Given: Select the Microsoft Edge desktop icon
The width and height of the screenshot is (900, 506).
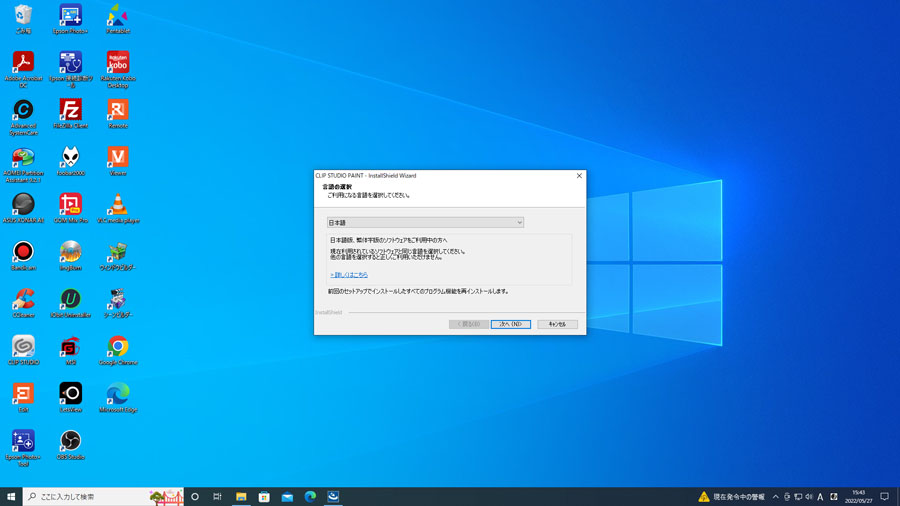Looking at the screenshot, I should (x=118, y=398).
